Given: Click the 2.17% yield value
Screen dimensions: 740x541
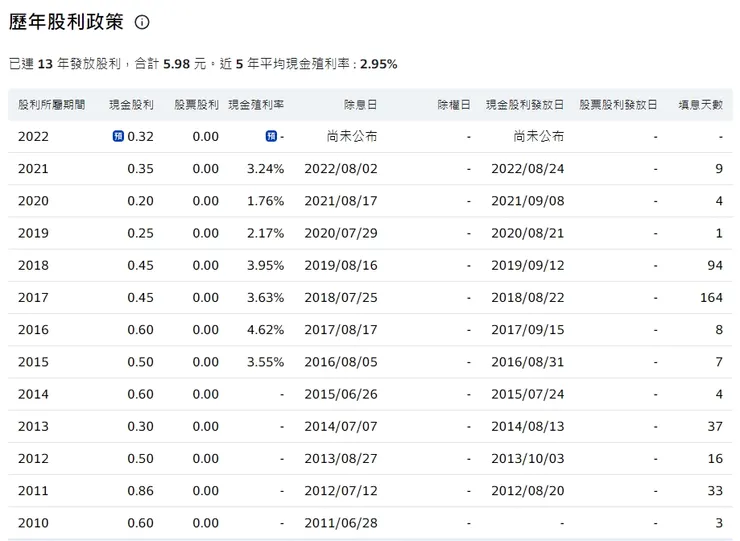Looking at the screenshot, I should click(265, 233).
